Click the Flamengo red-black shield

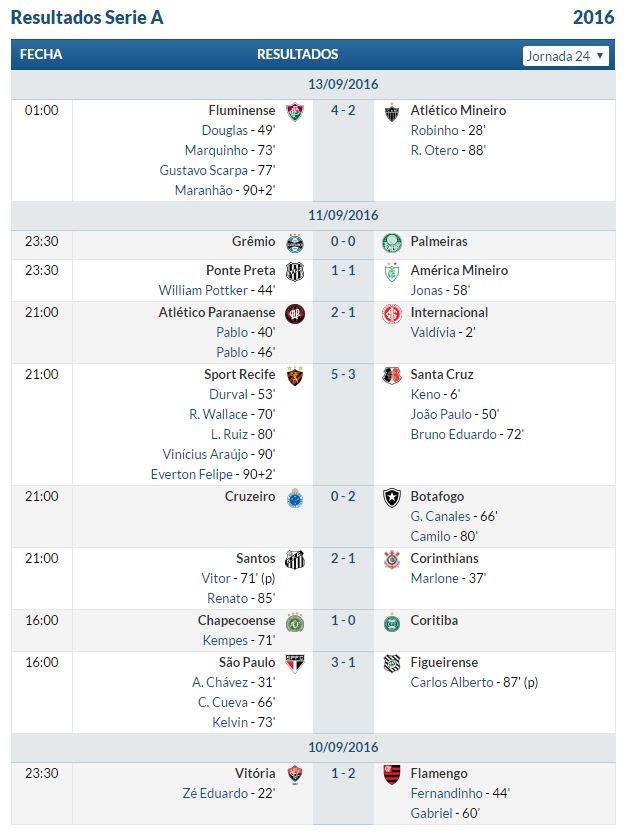(392, 775)
